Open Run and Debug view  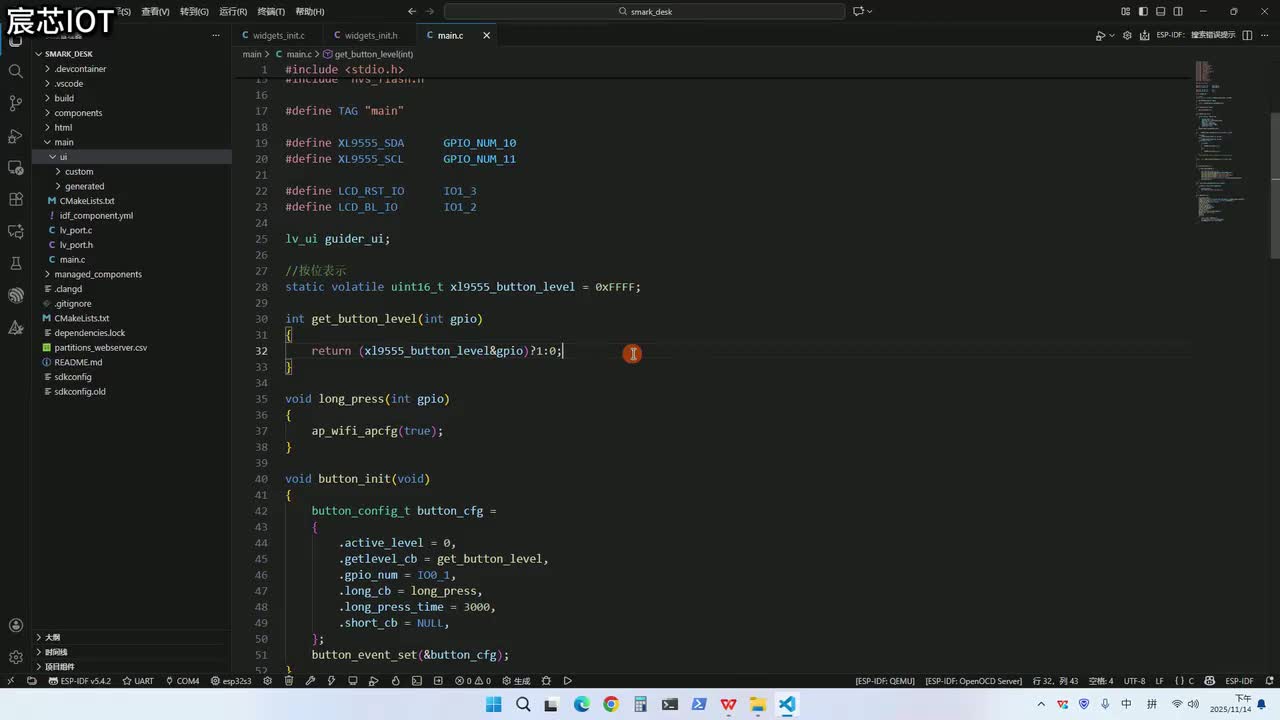coord(15,135)
